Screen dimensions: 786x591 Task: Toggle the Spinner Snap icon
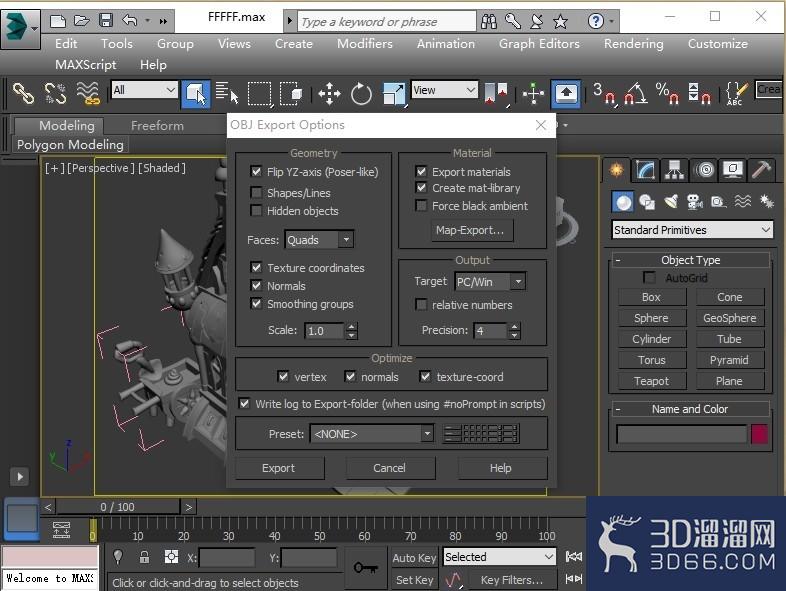pos(699,93)
